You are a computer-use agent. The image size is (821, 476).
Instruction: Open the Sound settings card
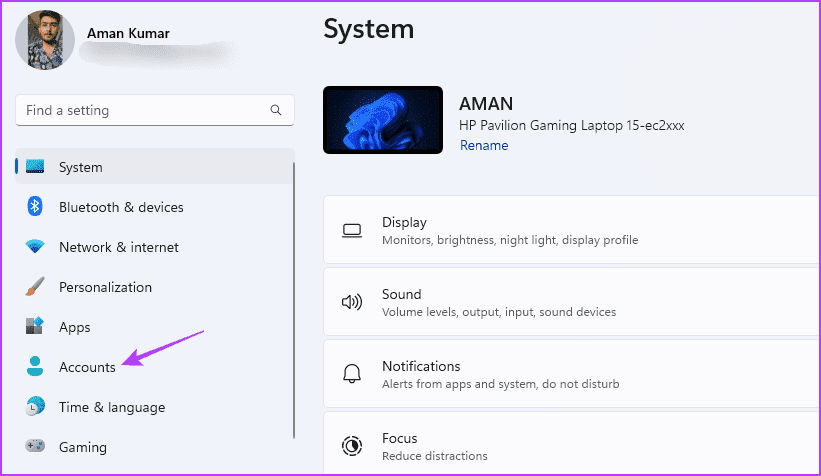point(572,302)
